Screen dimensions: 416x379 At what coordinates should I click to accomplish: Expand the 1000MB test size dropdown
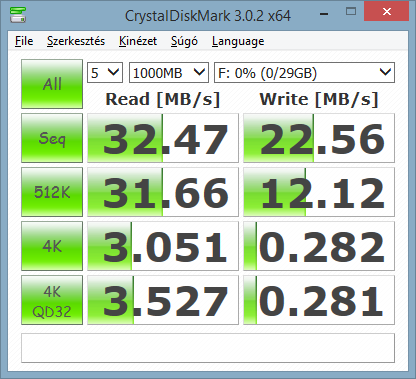click(x=169, y=72)
